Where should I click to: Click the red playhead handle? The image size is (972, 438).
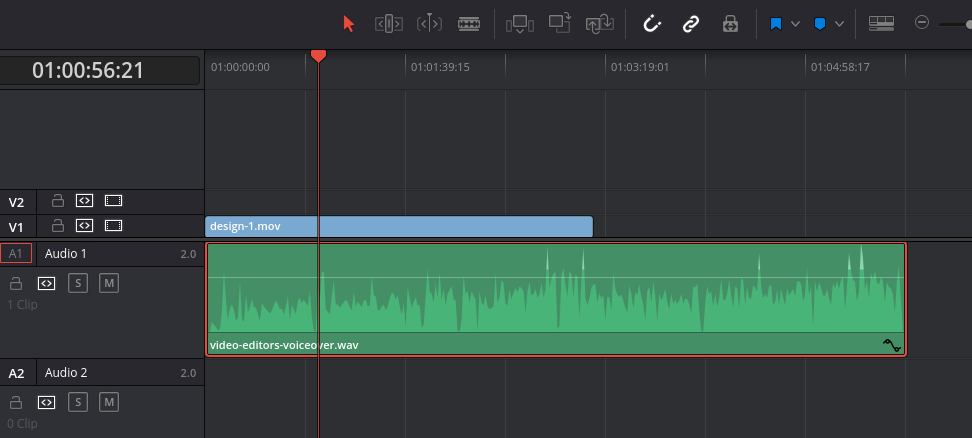(318, 56)
